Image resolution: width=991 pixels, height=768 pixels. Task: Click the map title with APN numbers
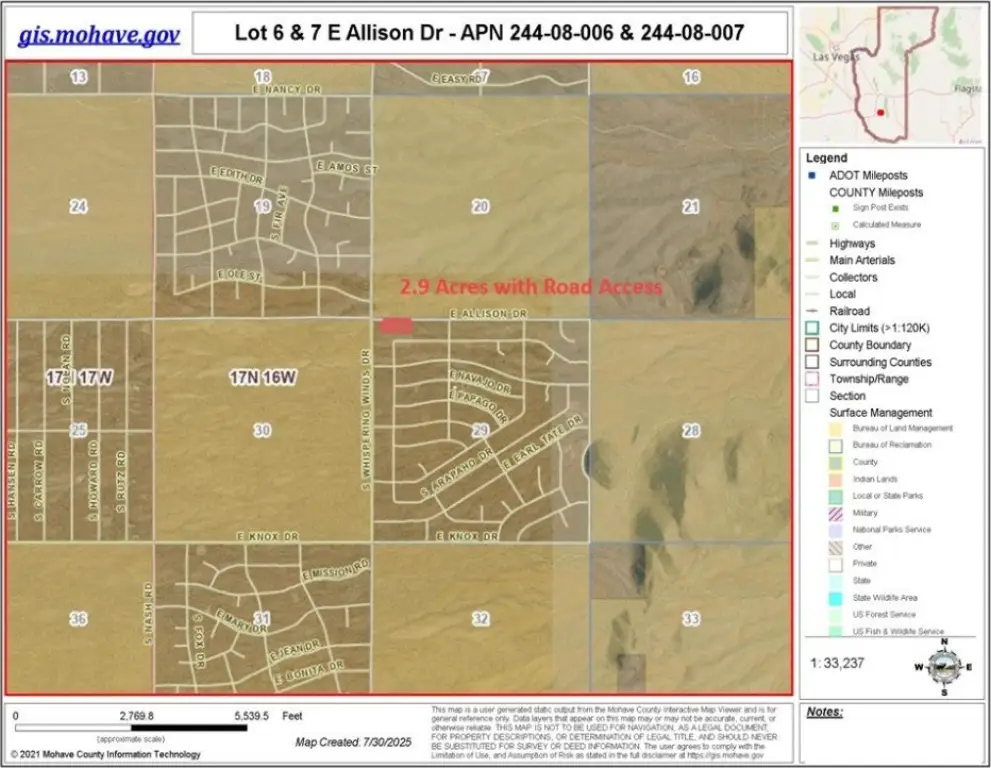tap(489, 32)
